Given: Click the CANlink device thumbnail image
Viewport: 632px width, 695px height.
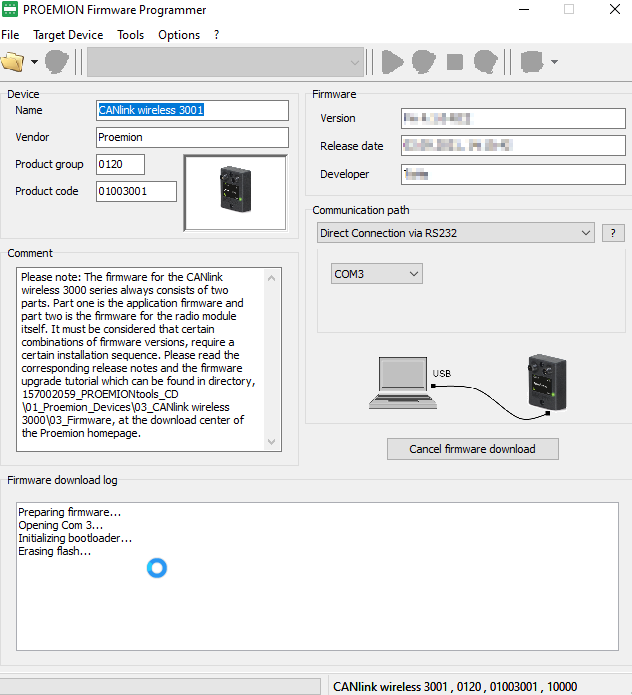Looking at the screenshot, I should [x=235, y=192].
